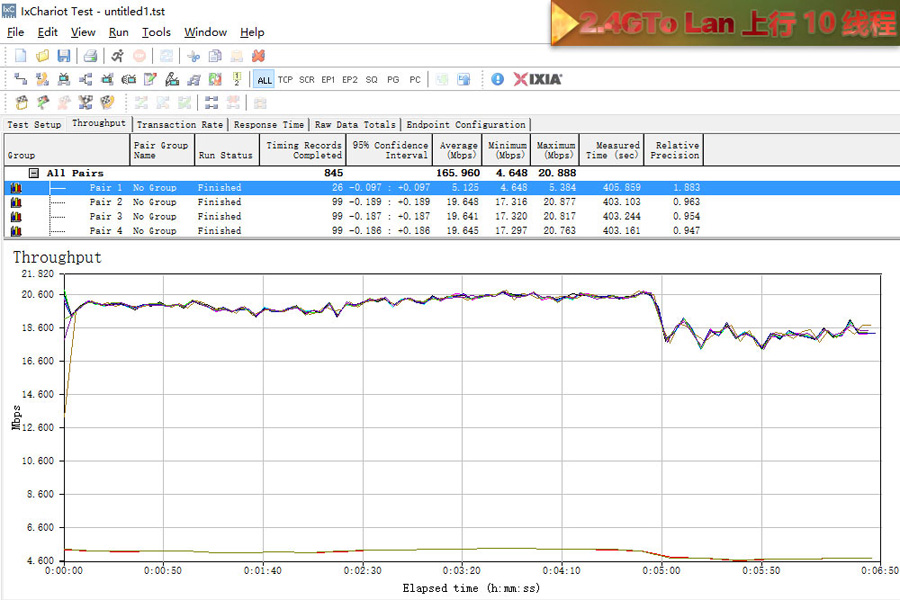Start the test with the running man icon
Image resolution: width=900 pixels, height=600 pixels.
point(117,56)
